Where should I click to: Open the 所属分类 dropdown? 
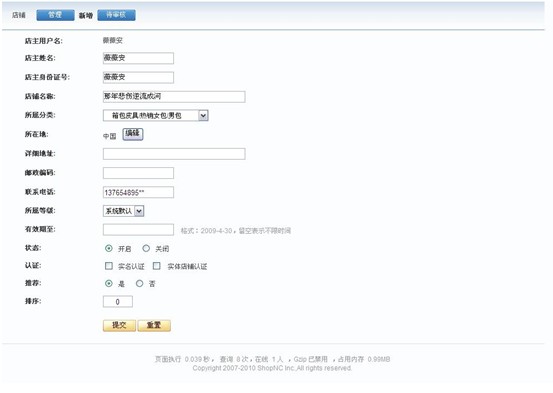(156, 115)
